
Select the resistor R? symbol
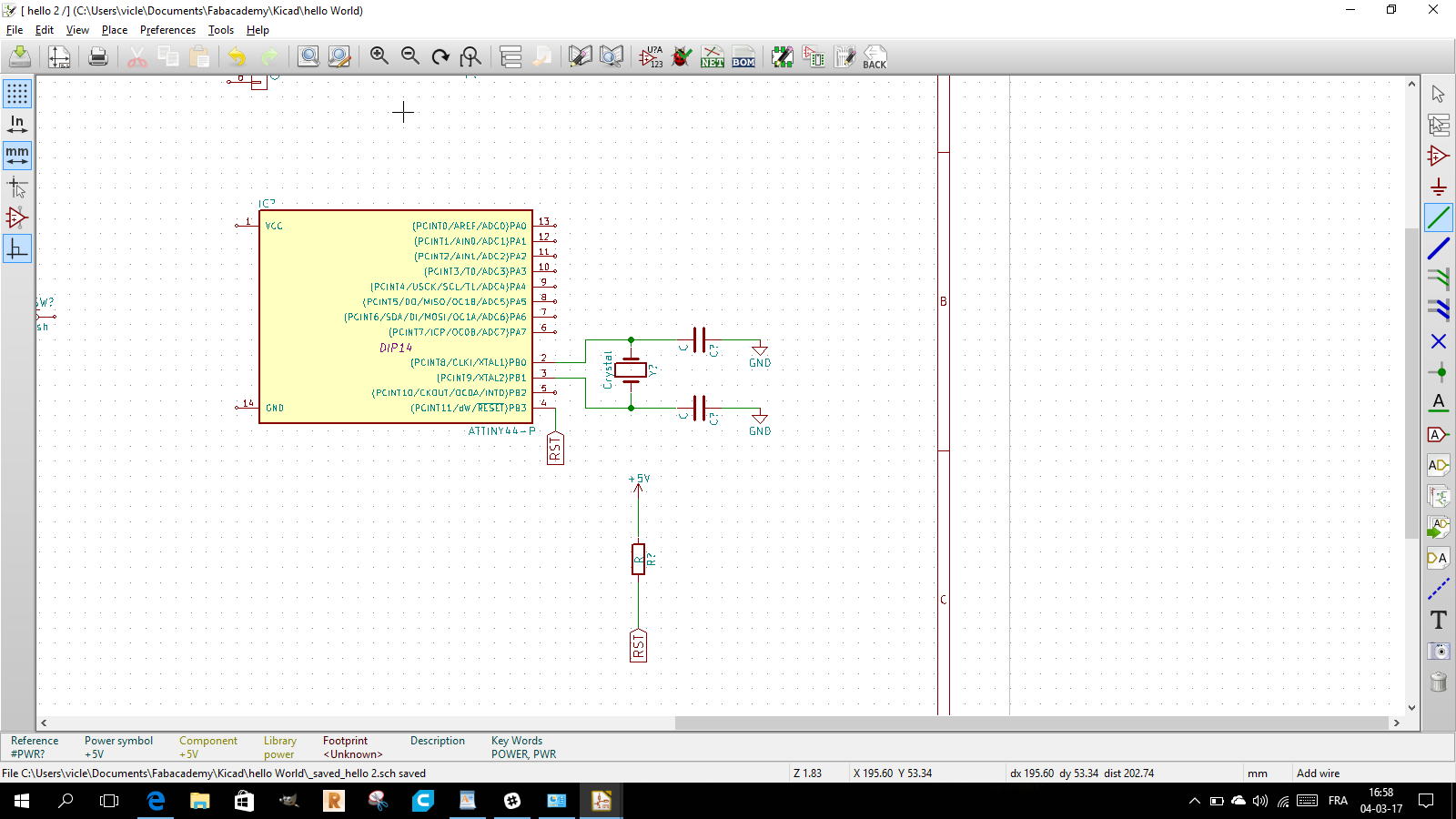pos(639,559)
